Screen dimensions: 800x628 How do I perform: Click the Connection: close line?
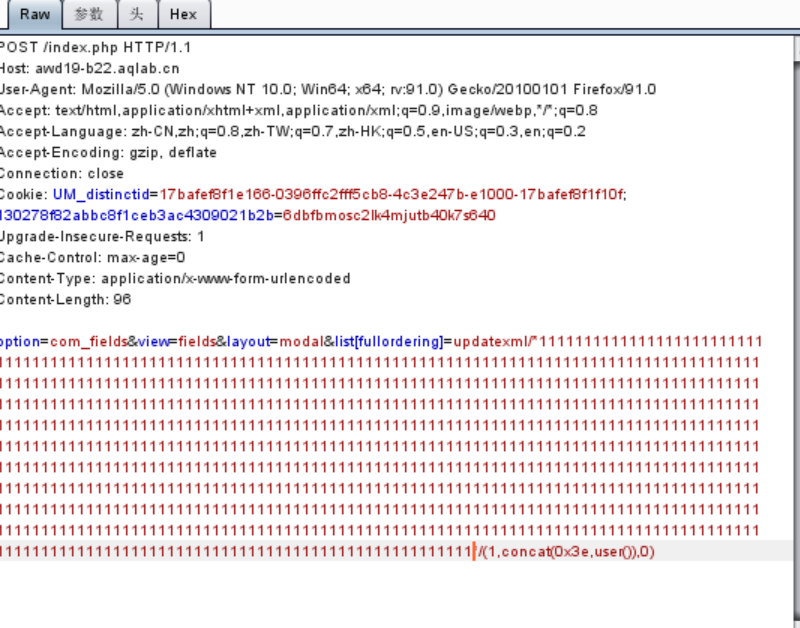point(62,173)
